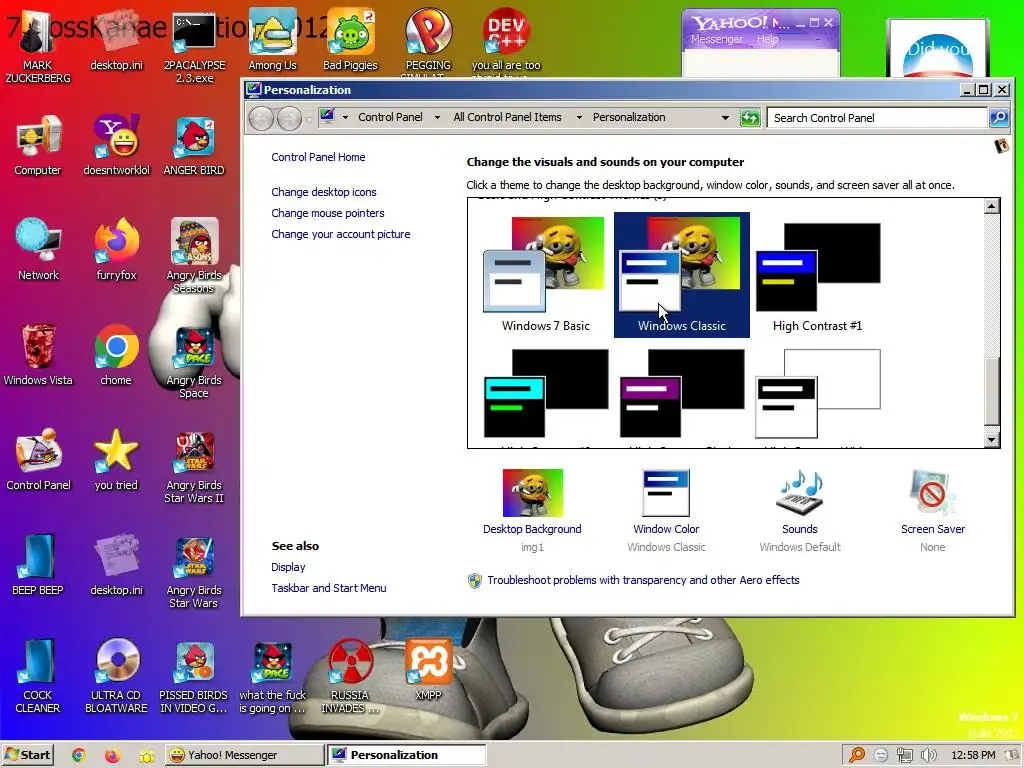The height and width of the screenshot is (768, 1024).
Task: Click the Personalization taskbar button
Action: [x=406, y=755]
